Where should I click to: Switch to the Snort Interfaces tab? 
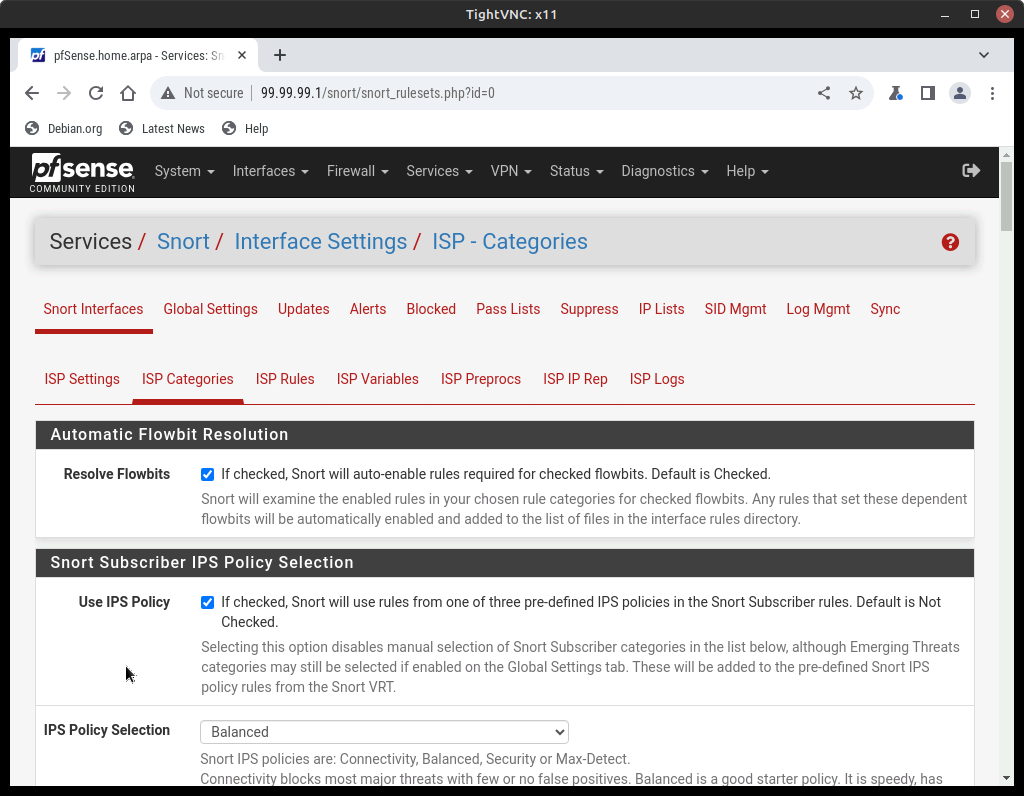coord(93,310)
